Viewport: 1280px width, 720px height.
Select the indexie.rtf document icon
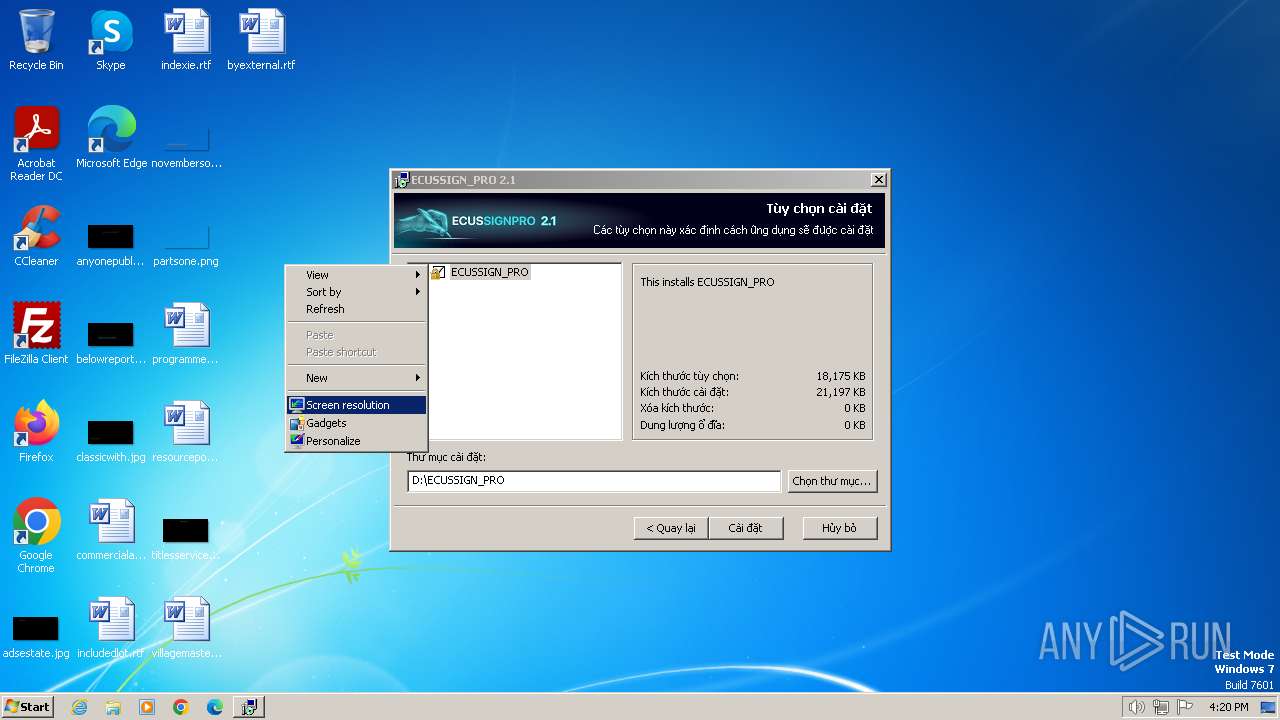pyautogui.click(x=186, y=40)
